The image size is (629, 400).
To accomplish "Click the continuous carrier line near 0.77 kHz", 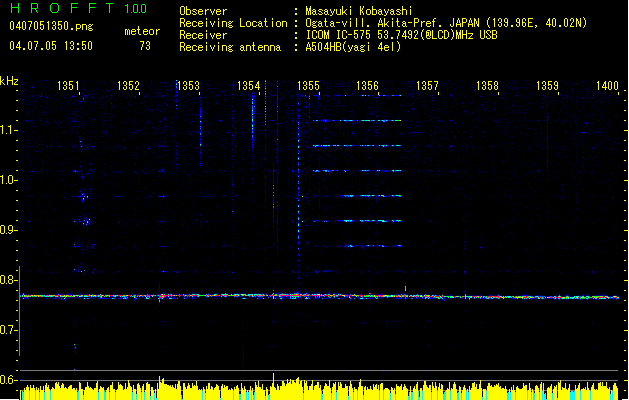I will (x=320, y=296).
